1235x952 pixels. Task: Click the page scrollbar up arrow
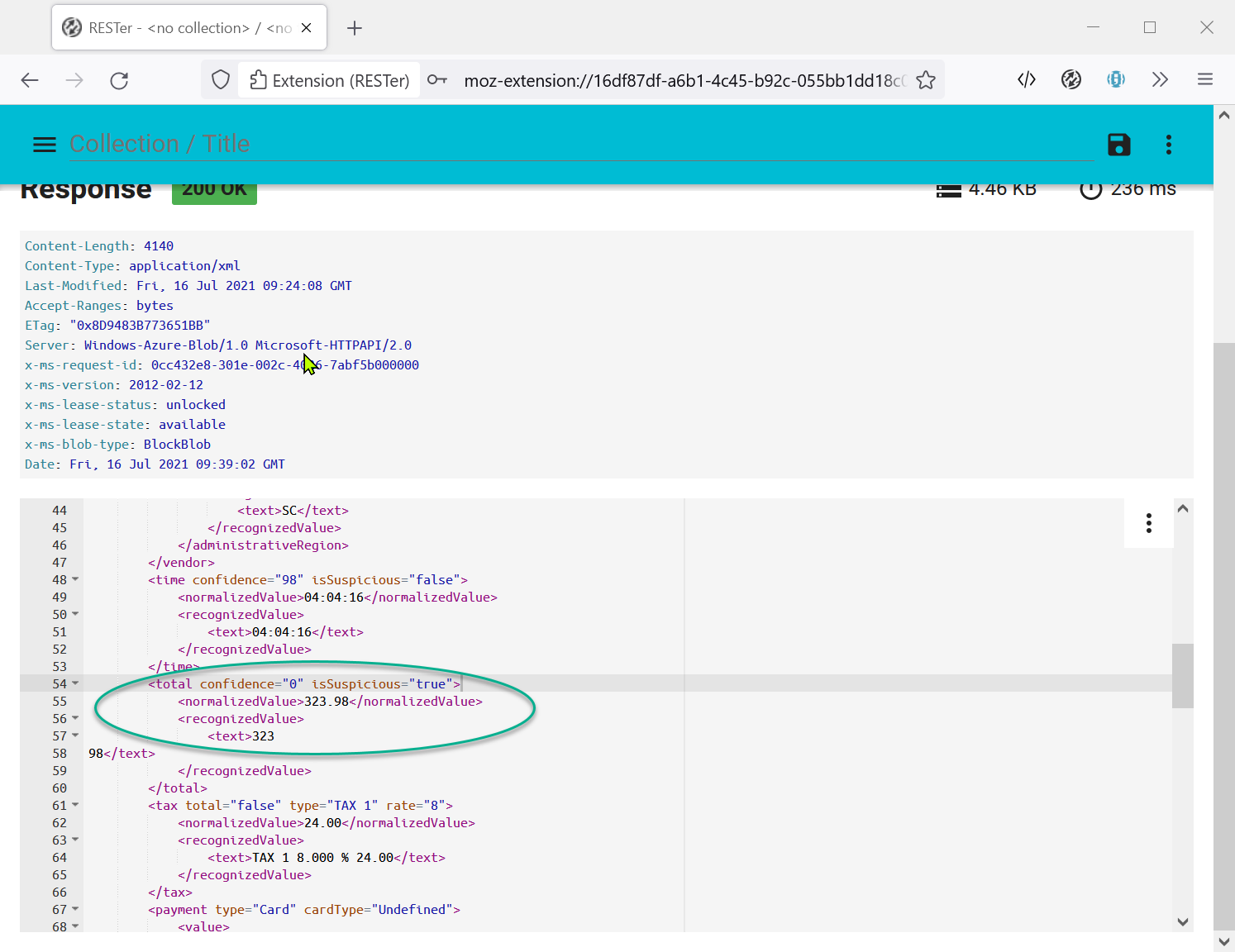(1223, 116)
